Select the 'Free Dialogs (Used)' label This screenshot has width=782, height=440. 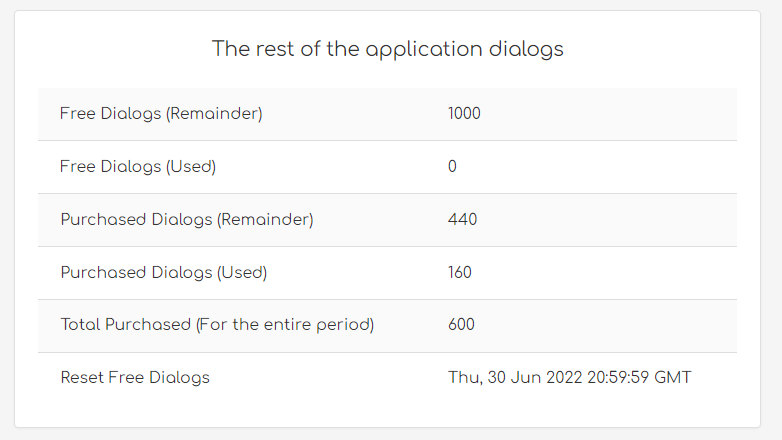click(x=138, y=167)
